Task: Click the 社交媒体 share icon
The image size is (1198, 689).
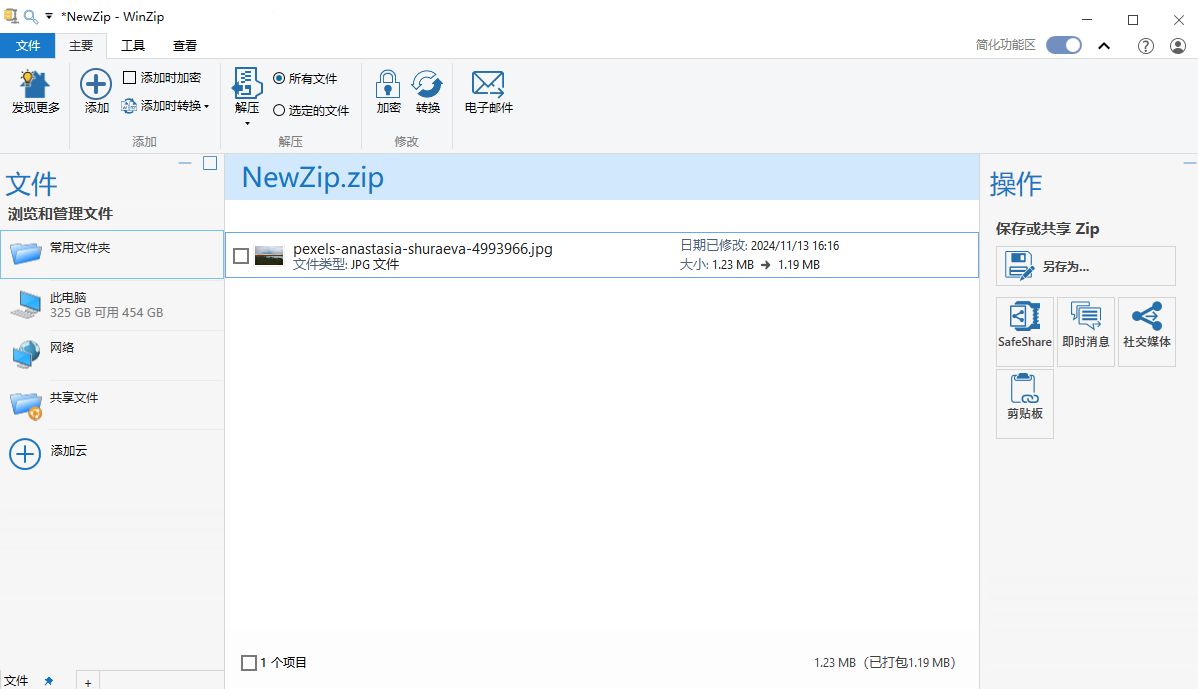Action: (x=1147, y=315)
